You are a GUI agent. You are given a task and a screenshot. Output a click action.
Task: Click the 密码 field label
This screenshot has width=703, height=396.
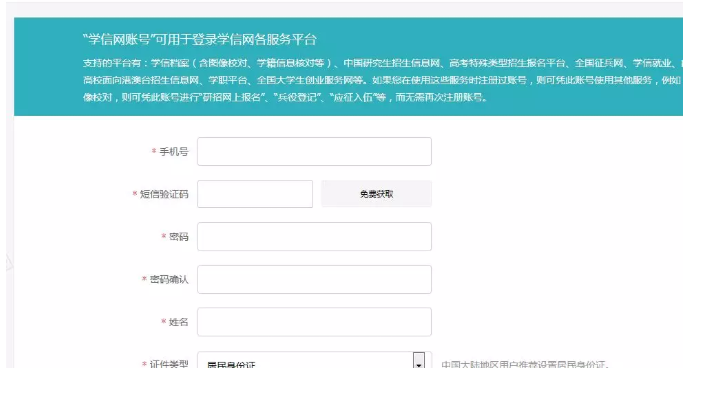(x=178, y=237)
